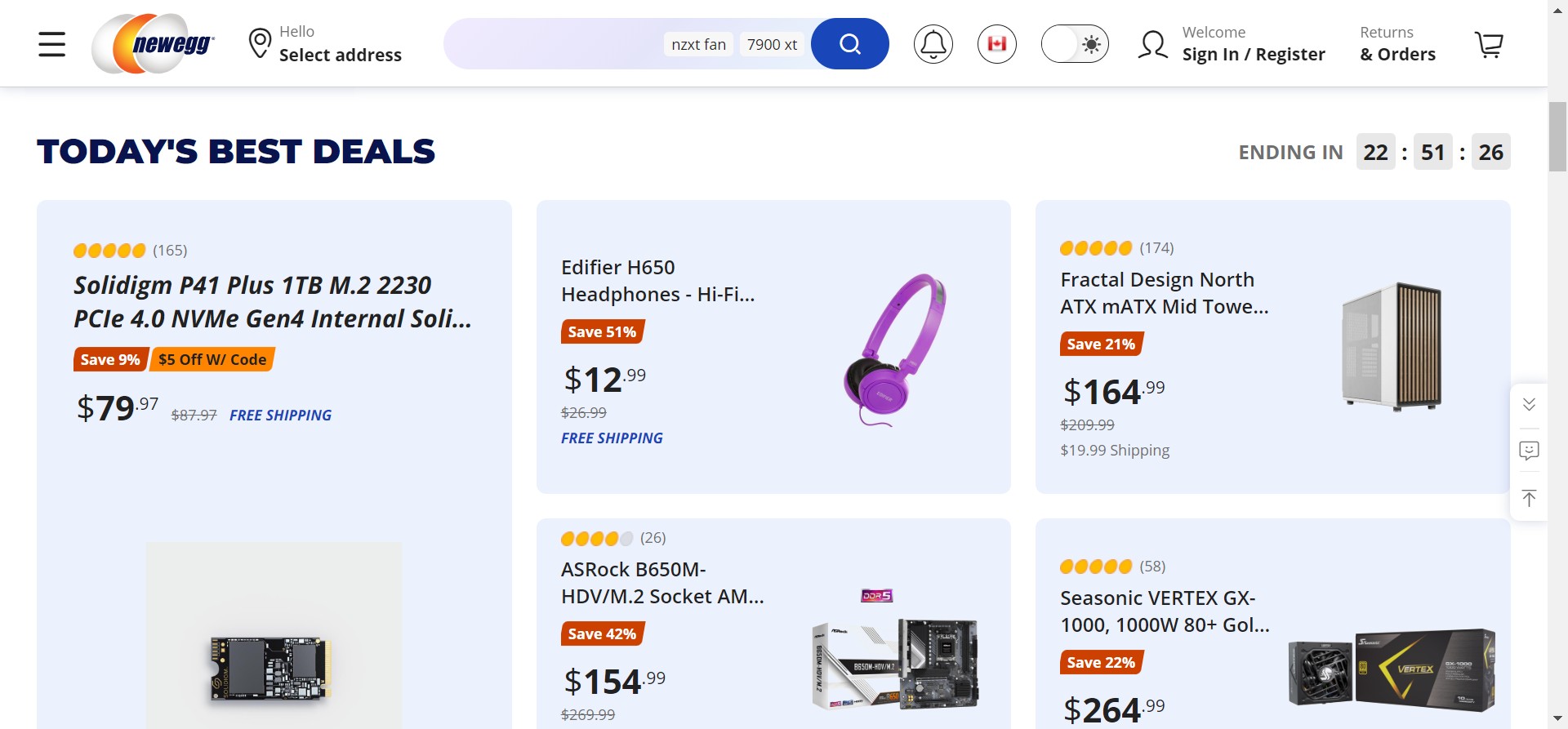The image size is (1568, 729).
Task: Open the Select address location picker
Action: pos(325,44)
